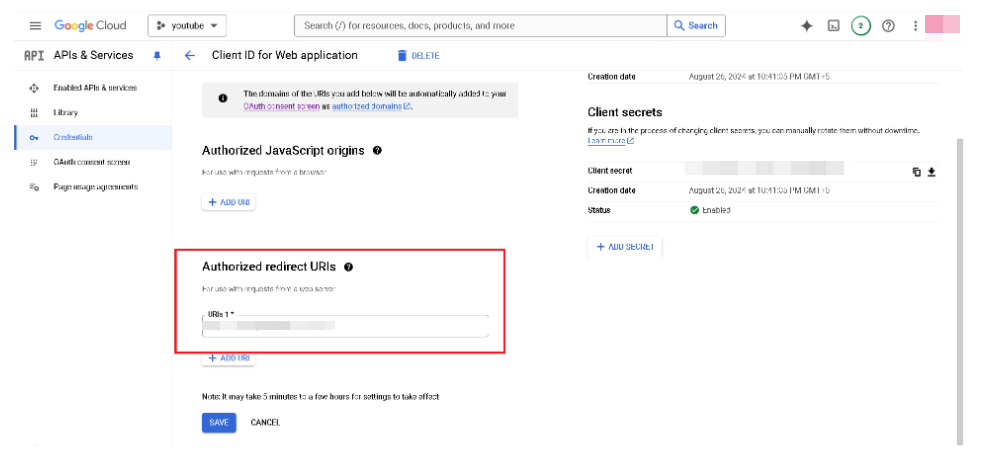Image resolution: width=982 pixels, height=461 pixels.
Task: Click the blue Save button
Action: coord(219,423)
